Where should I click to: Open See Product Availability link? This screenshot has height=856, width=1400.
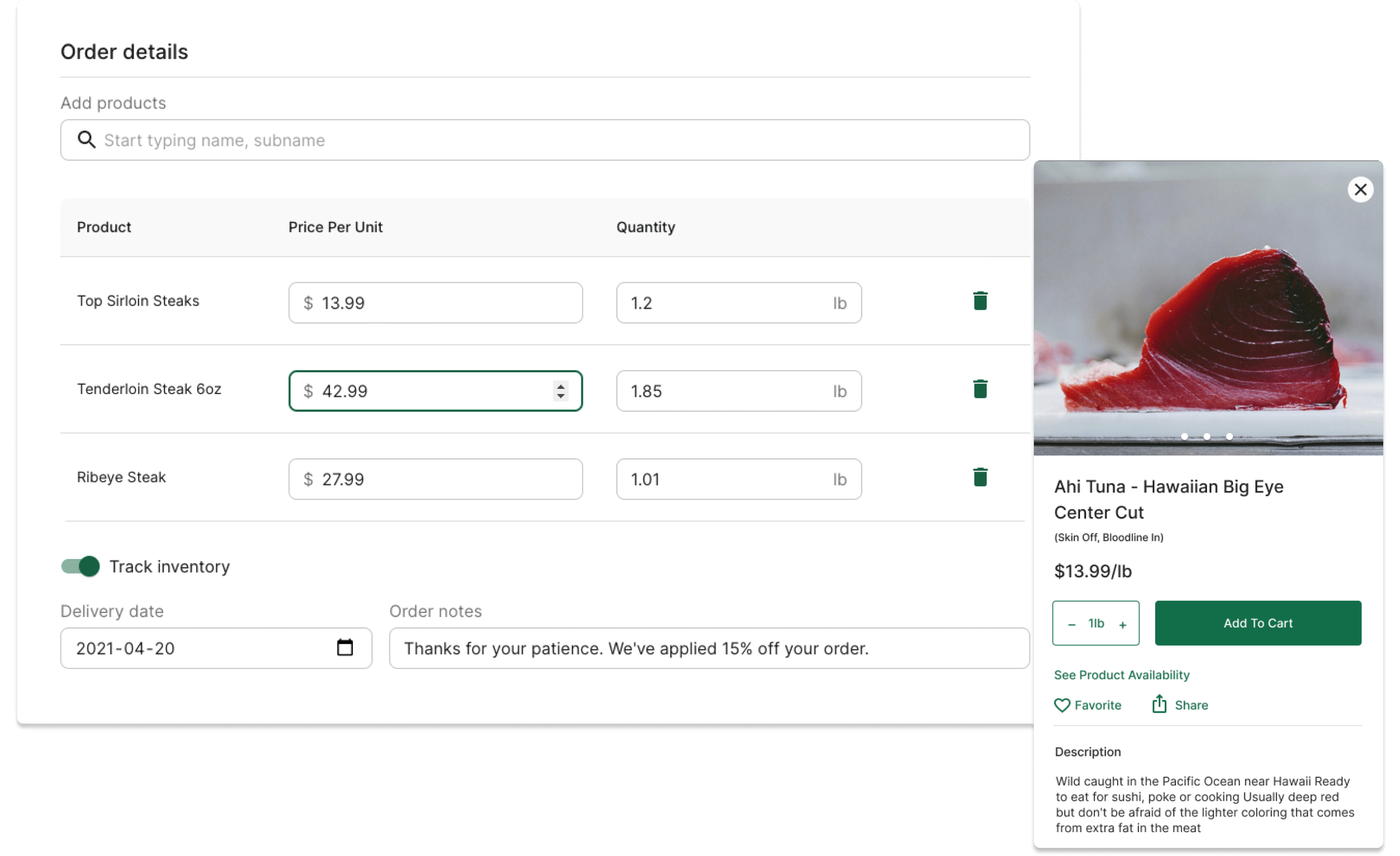(x=1121, y=675)
